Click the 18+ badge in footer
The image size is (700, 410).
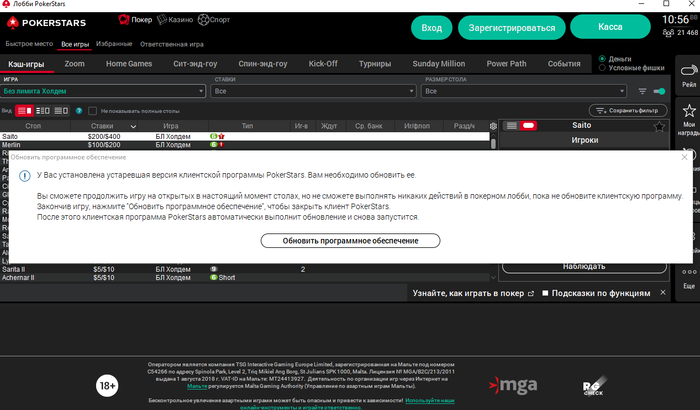(107, 385)
